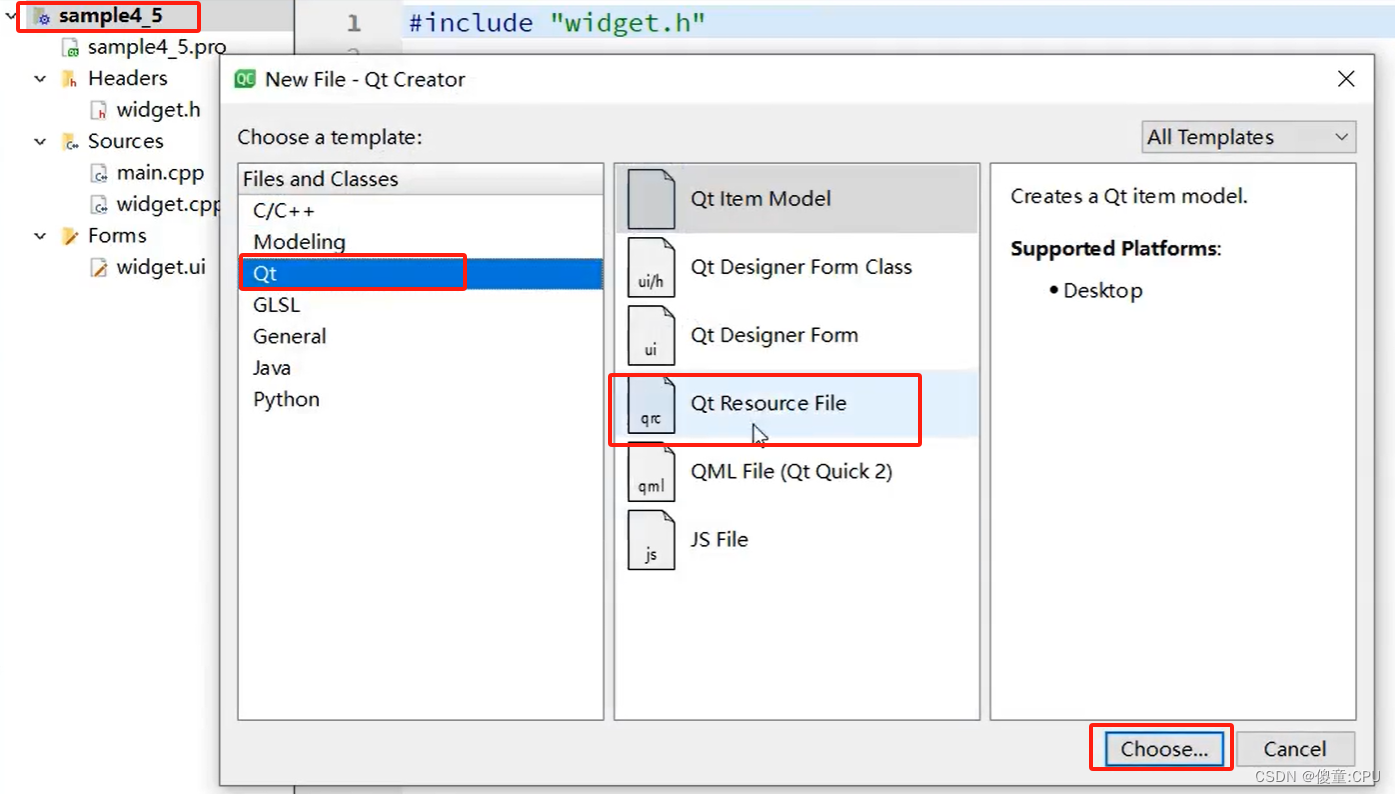Click the Headers folder icon
Viewport: 1395px width, 794px height.
[x=70, y=79]
